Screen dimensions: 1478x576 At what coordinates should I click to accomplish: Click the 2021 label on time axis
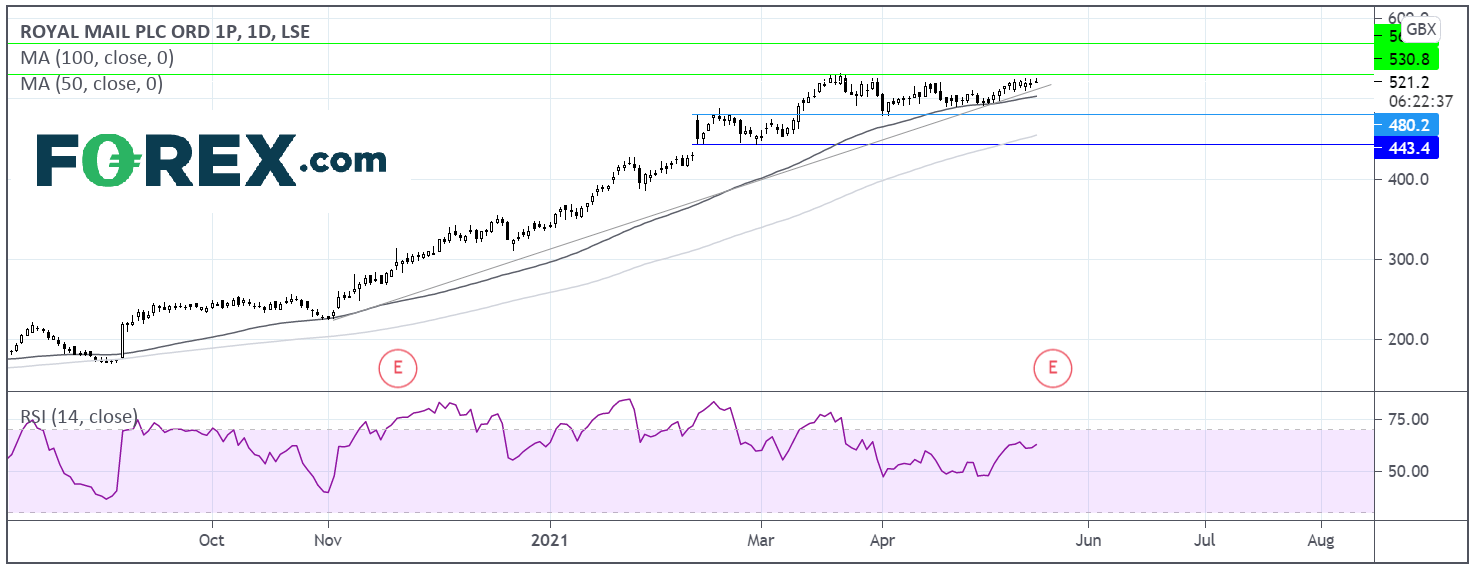click(550, 541)
